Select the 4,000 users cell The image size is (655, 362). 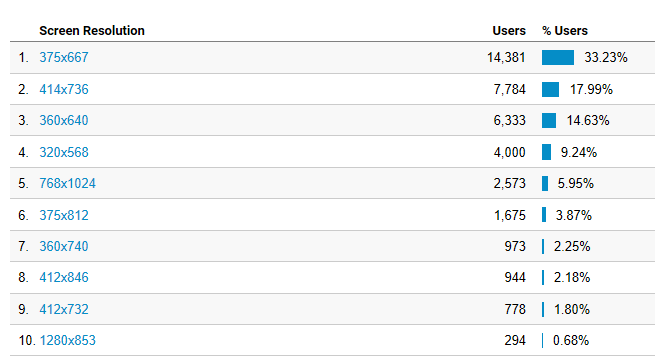click(x=509, y=152)
